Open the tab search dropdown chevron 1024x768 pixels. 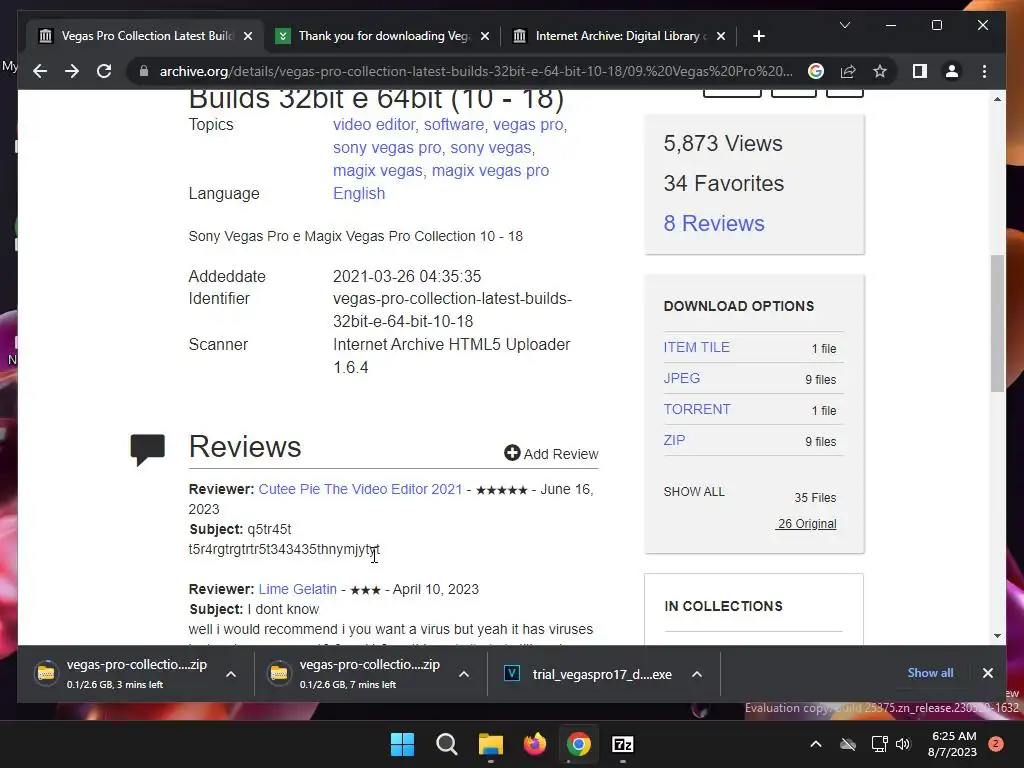pyautogui.click(x=844, y=25)
